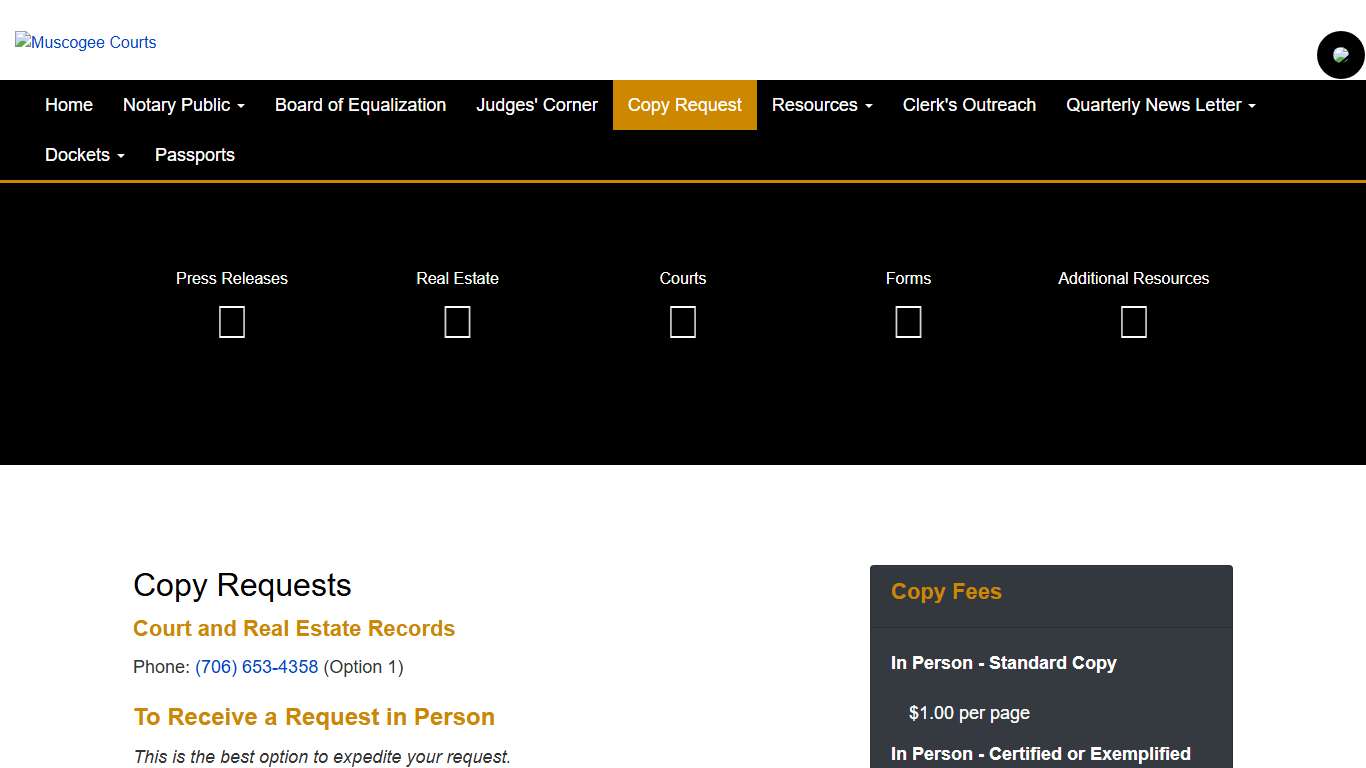
Task: Go to the Home page
Action: (x=69, y=105)
